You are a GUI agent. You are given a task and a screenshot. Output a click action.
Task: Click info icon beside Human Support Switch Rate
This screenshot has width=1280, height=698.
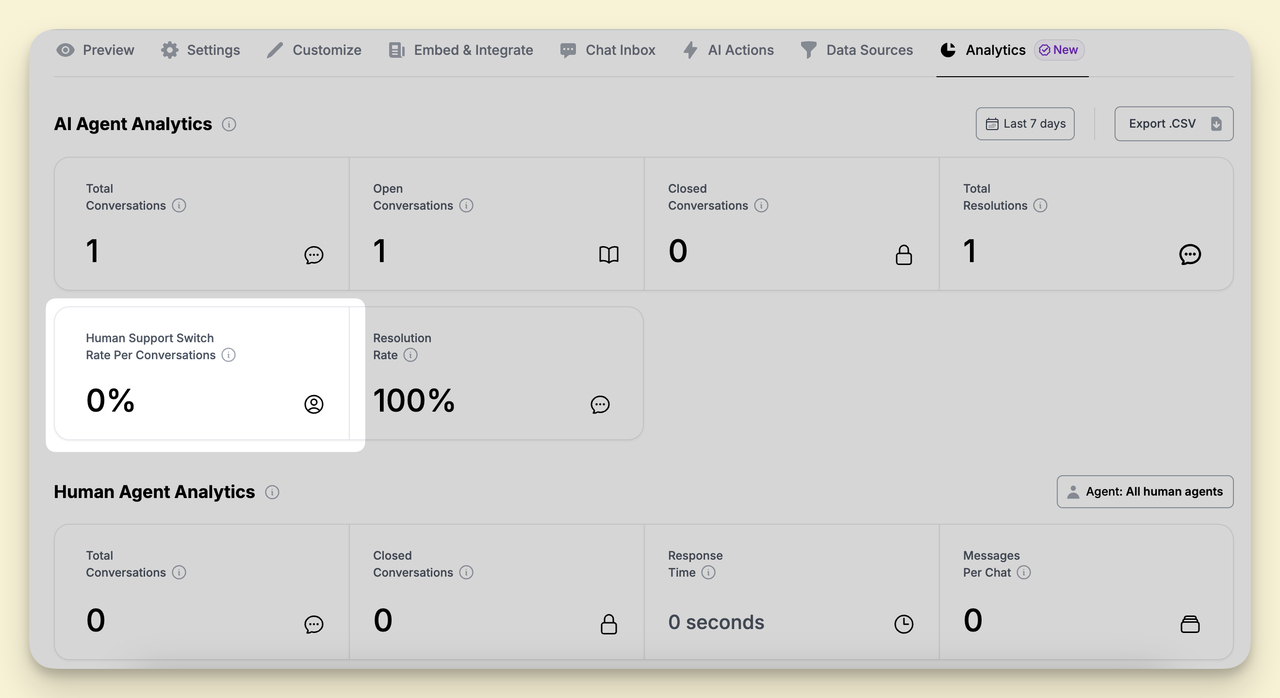(228, 355)
